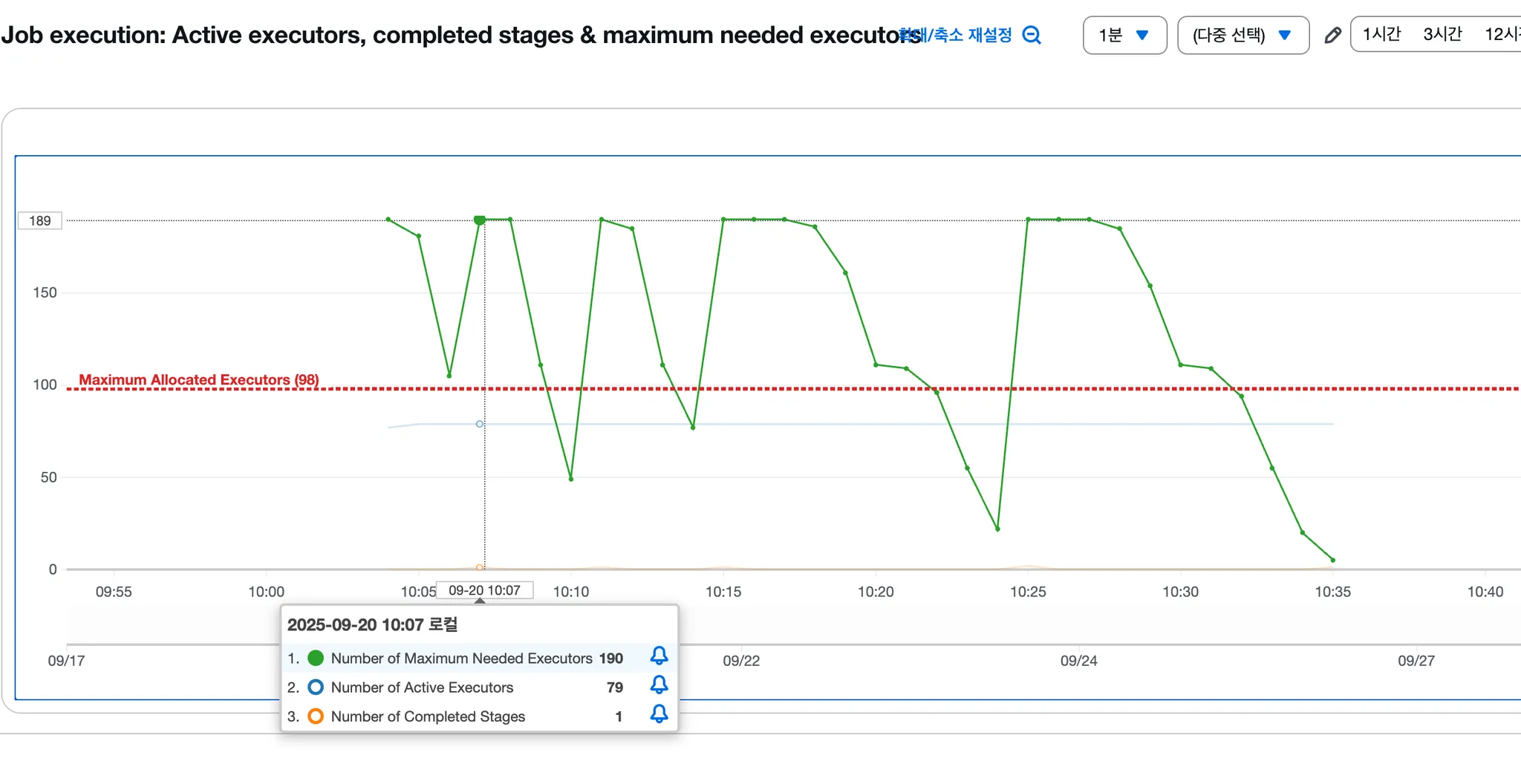Viewport: 1521px width, 784px height.
Task: Click Number of Completed Stages label
Action: point(428,716)
